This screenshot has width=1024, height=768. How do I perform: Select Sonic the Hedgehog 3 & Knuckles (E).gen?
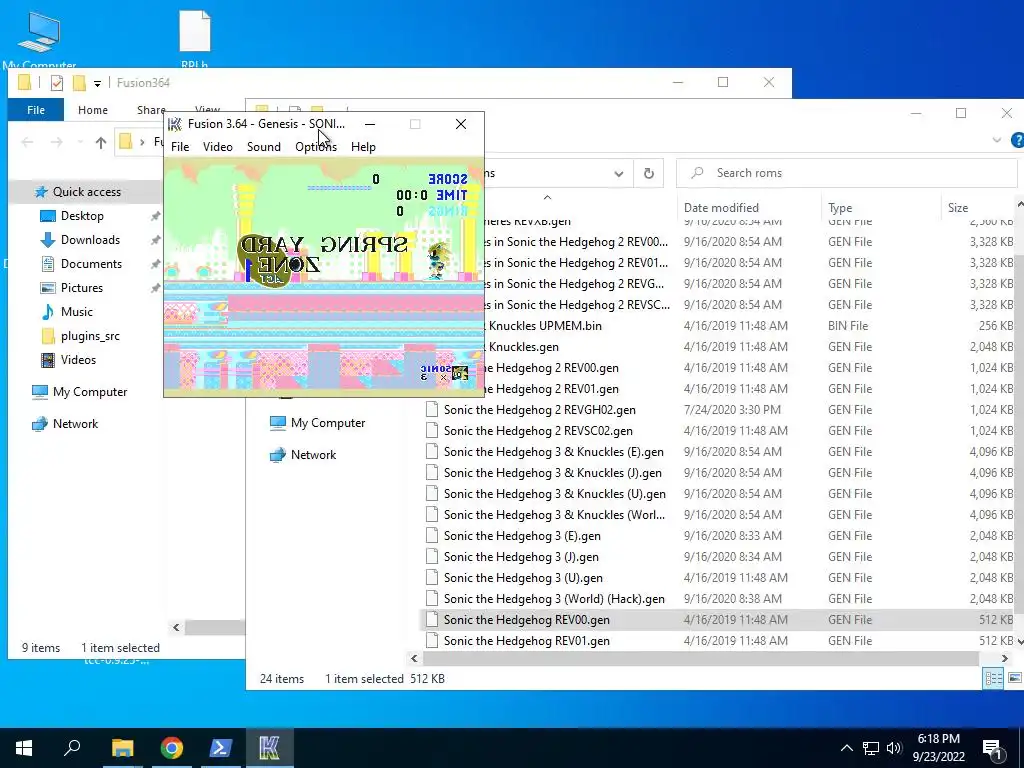pyautogui.click(x=553, y=452)
